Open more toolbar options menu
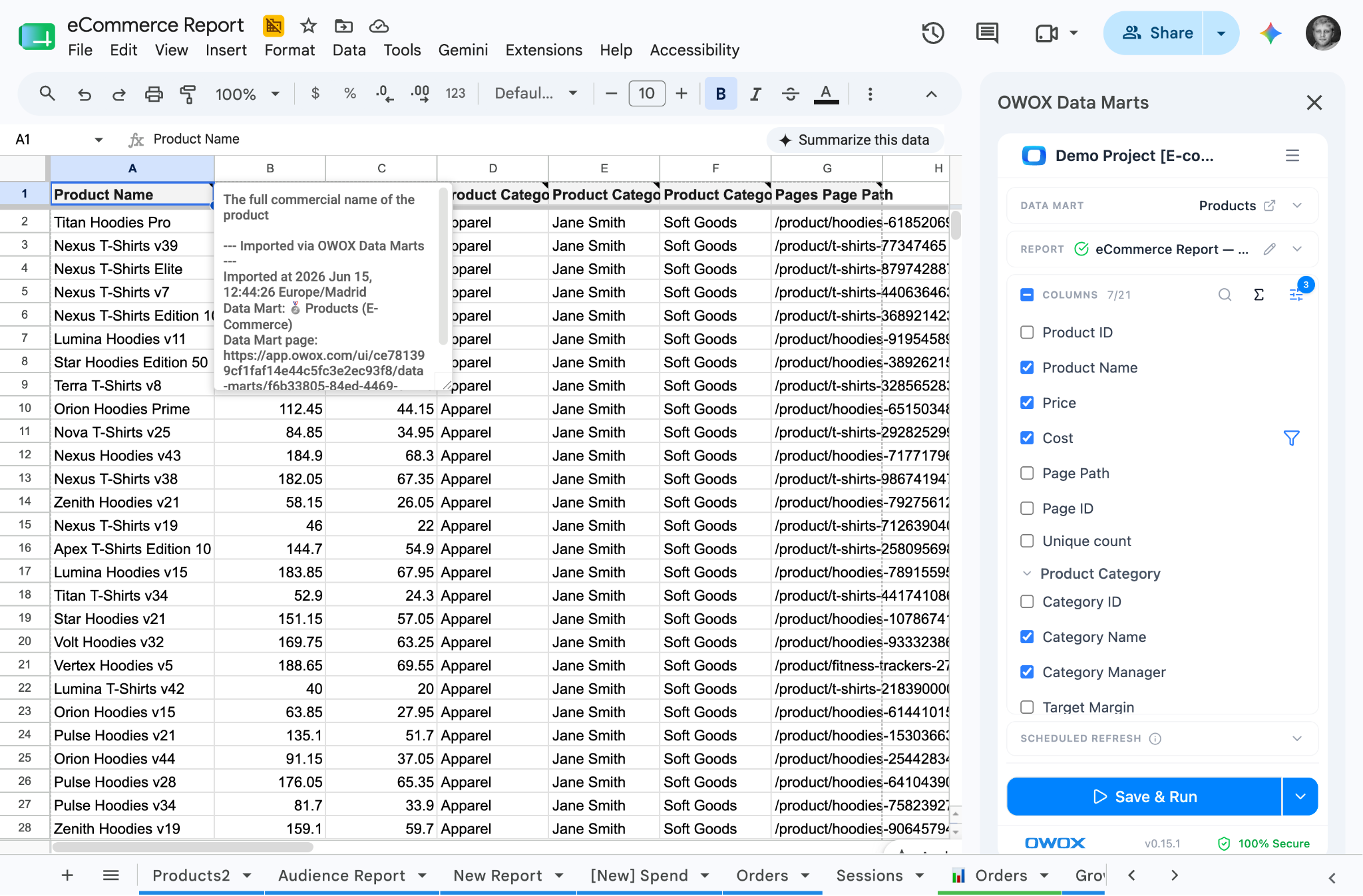 (870, 94)
